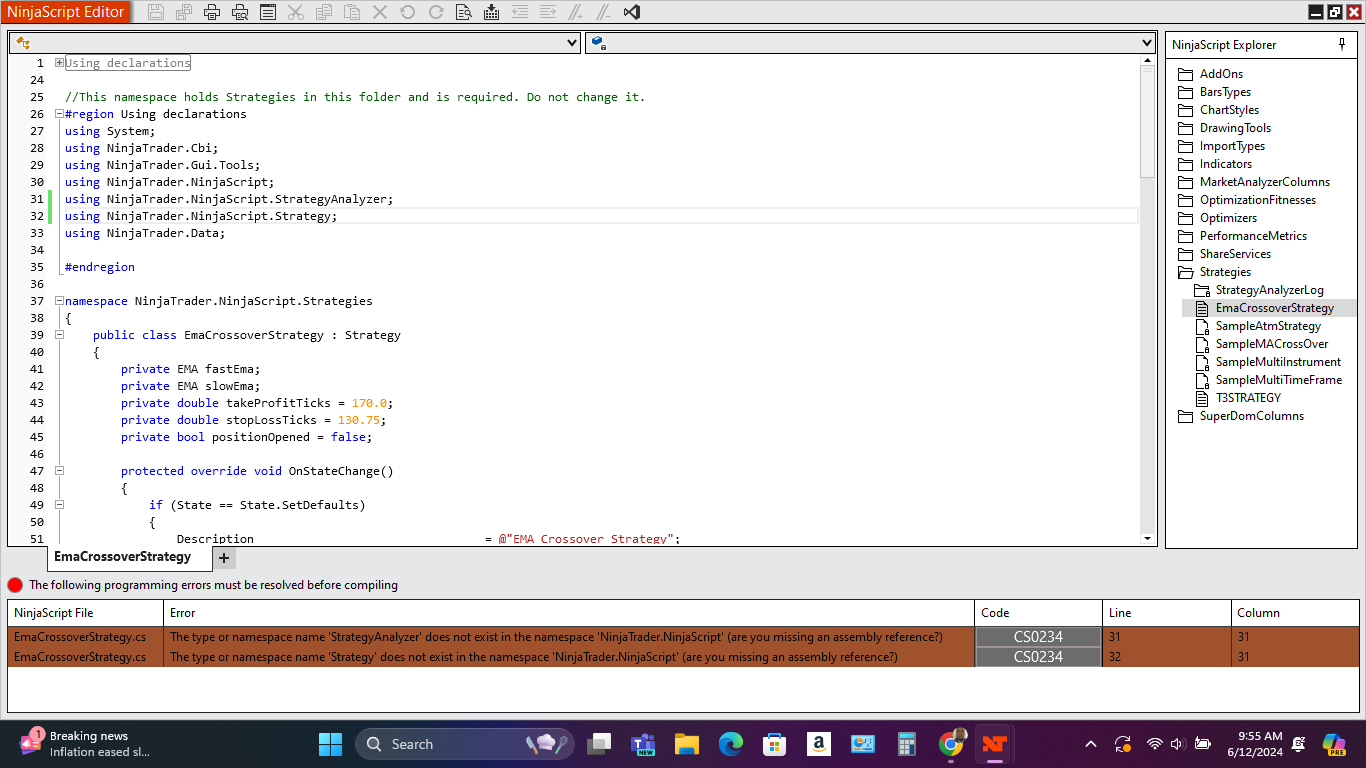Open the Windows Start menu
This screenshot has width=1366, height=768.
coord(330,744)
